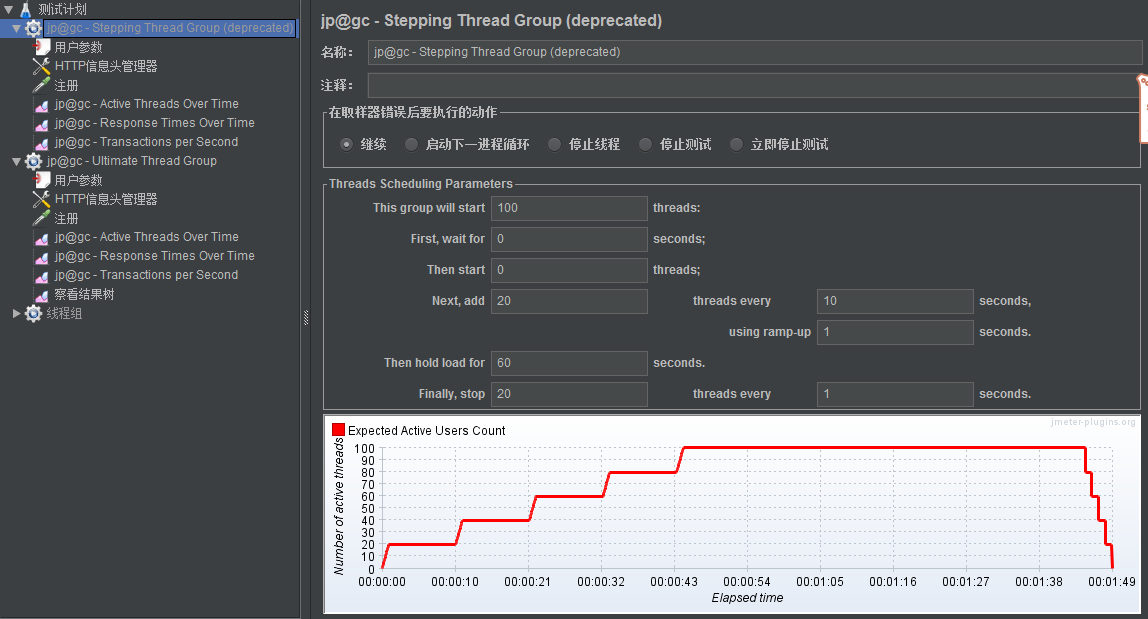
Task: Click Active Threads Over Time icon under Ultimate group
Action: point(41,238)
